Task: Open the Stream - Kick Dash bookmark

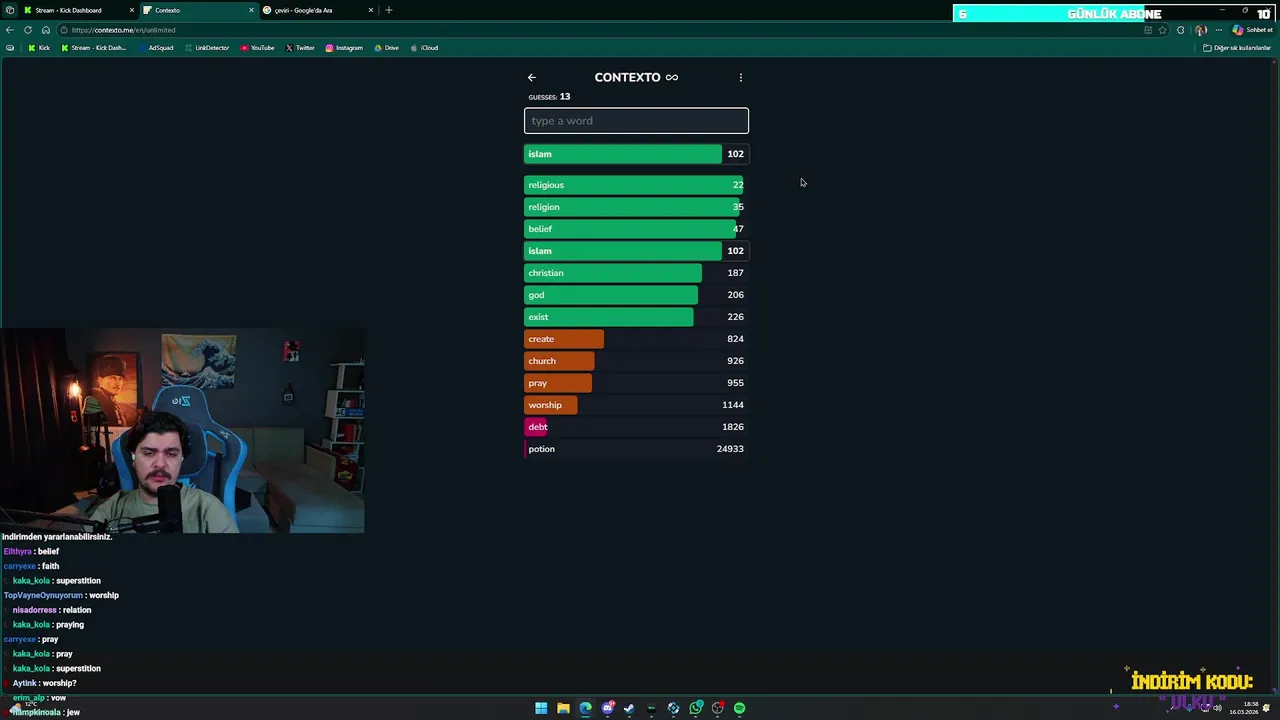Action: [x=94, y=48]
